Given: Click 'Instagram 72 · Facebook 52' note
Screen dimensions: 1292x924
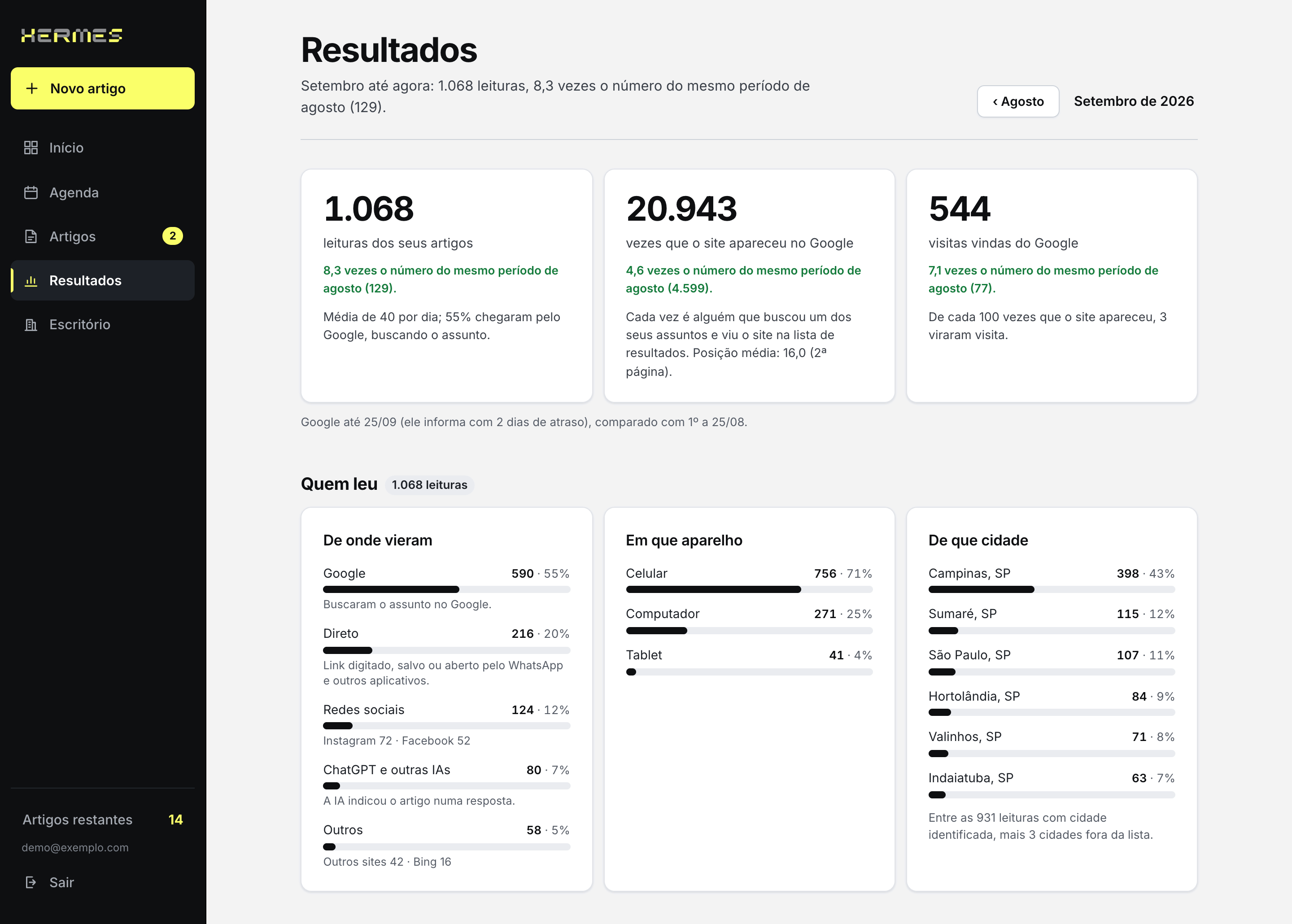Looking at the screenshot, I should 397,740.
